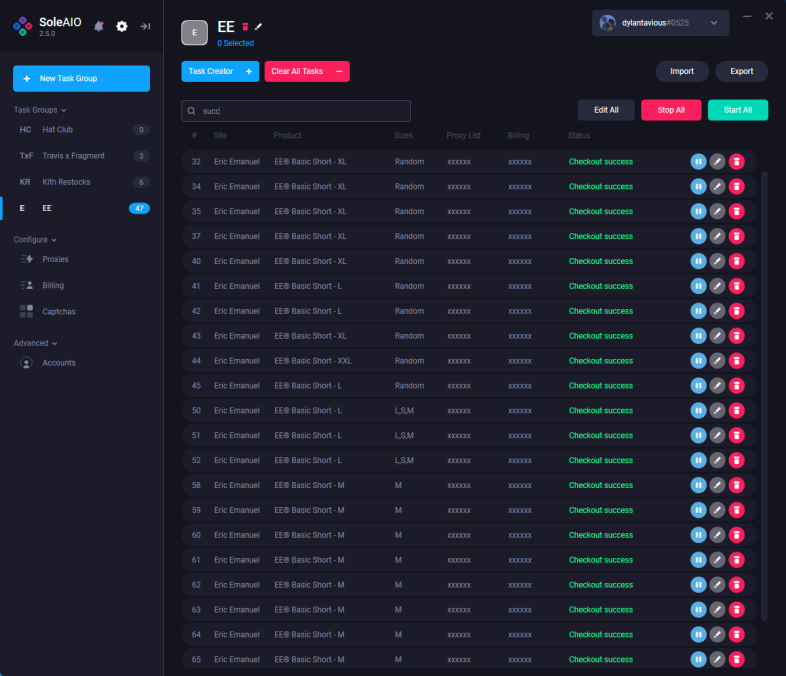The width and height of the screenshot is (786, 676).
Task: Pause task 52
Action: click(698, 460)
